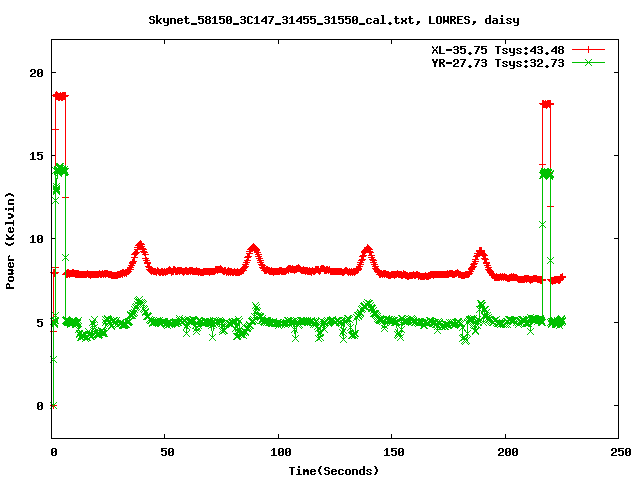Click the plot title "Skynet_58150_3C147_31455_31550_cal.txt, LOWRES, daisy"
This screenshot has height=480, width=640.
(334, 20)
